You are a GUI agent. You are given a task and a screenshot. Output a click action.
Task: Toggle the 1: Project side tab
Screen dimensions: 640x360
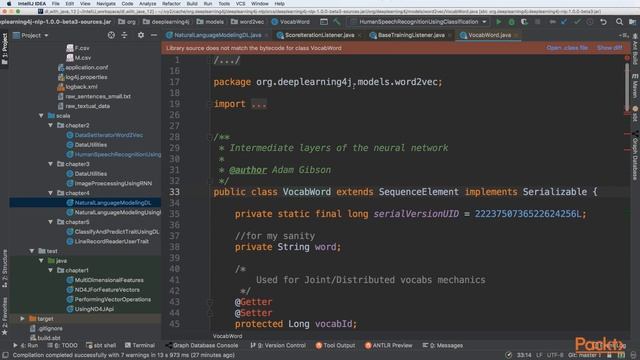[x=4, y=49]
